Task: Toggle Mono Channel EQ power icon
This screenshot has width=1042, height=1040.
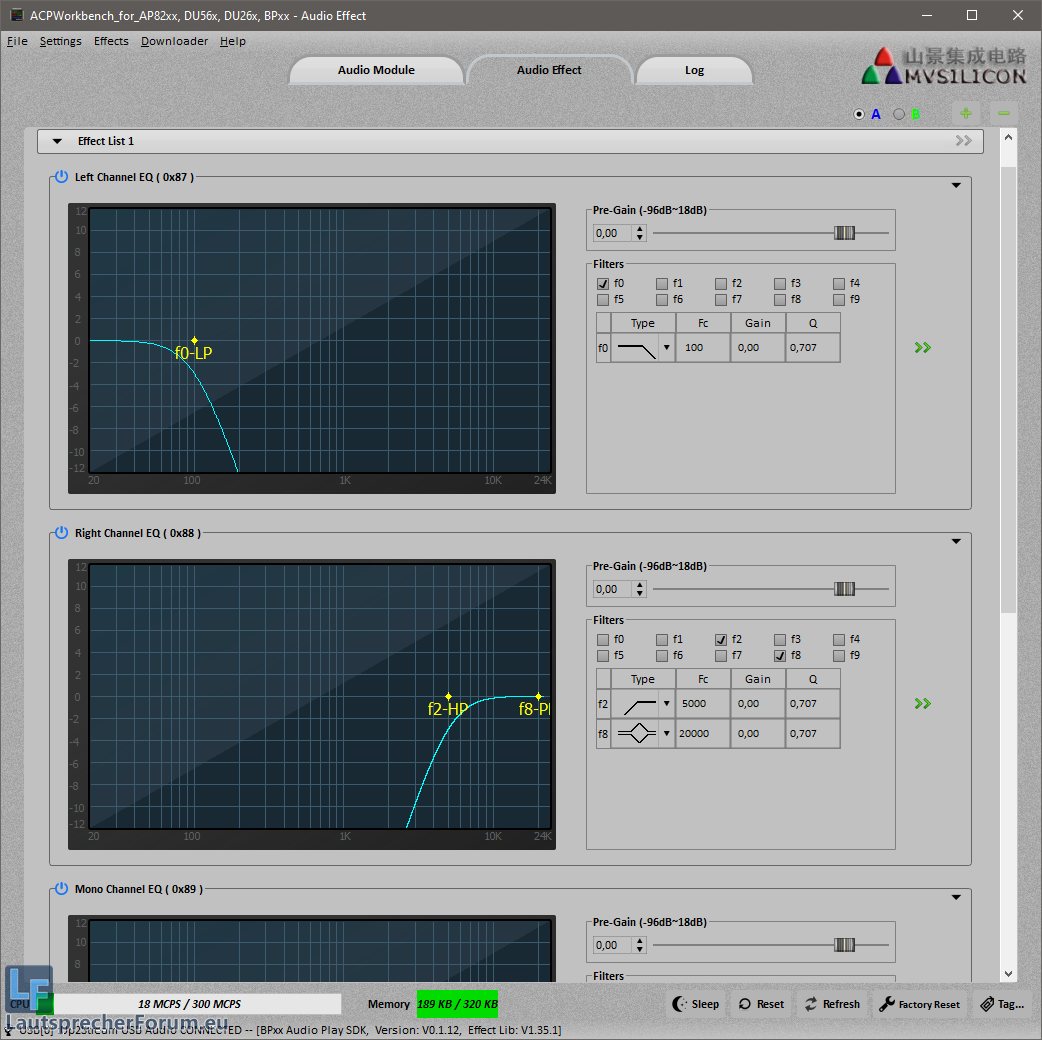Action: [61, 889]
